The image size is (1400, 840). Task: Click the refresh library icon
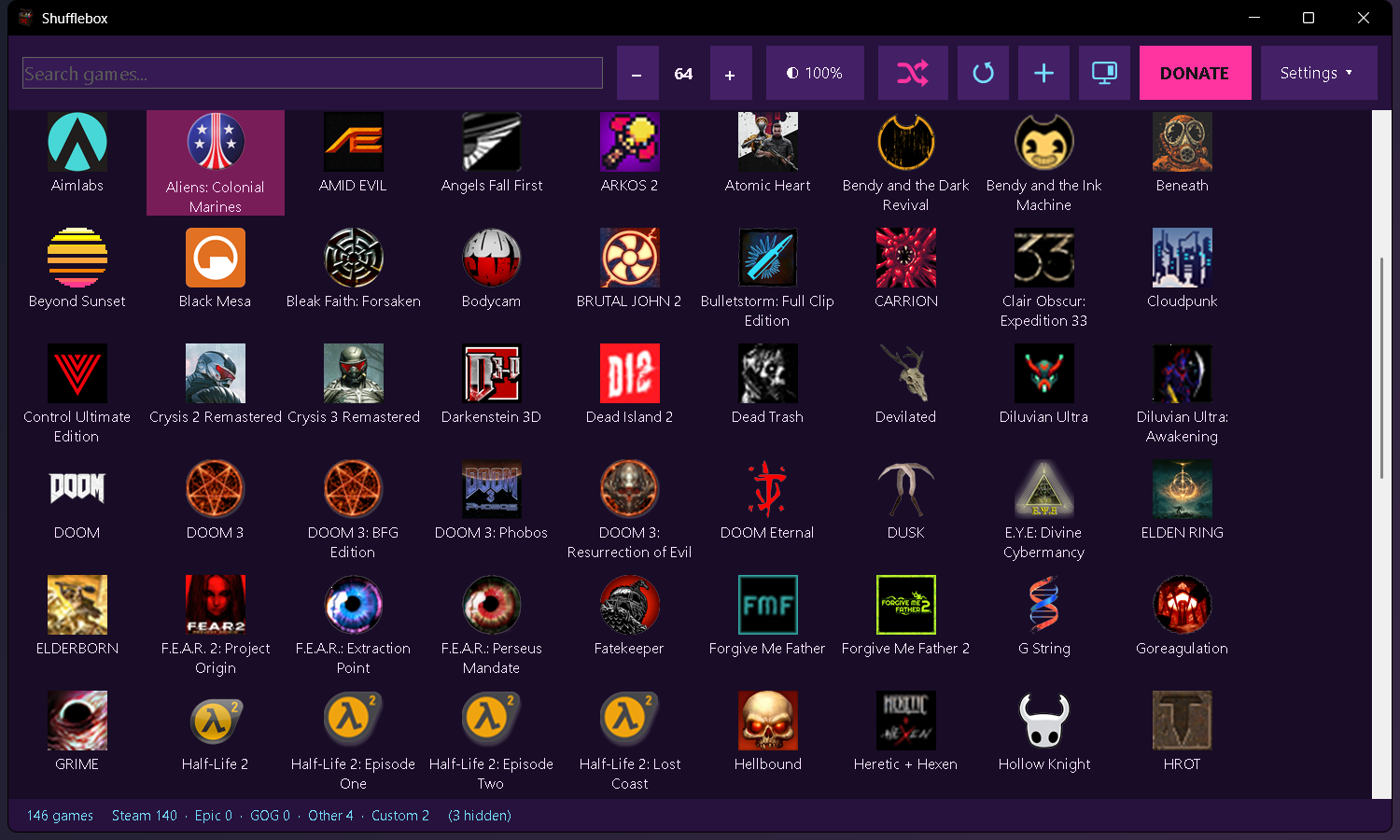point(983,73)
